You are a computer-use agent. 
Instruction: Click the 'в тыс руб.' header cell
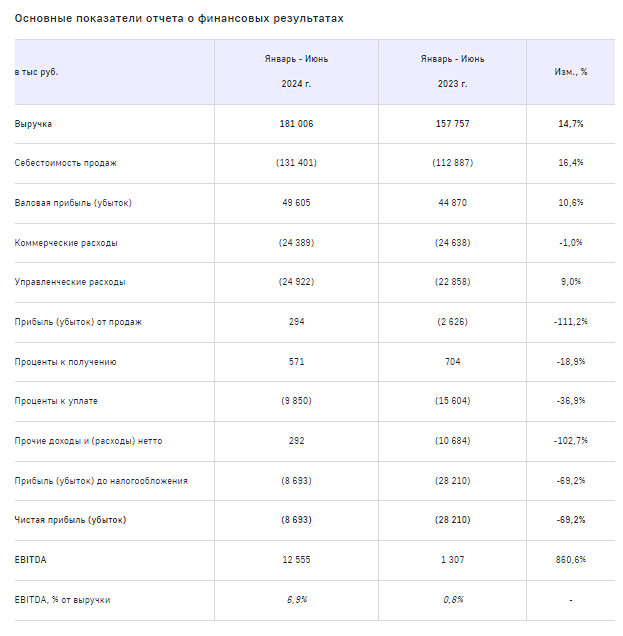[37, 72]
